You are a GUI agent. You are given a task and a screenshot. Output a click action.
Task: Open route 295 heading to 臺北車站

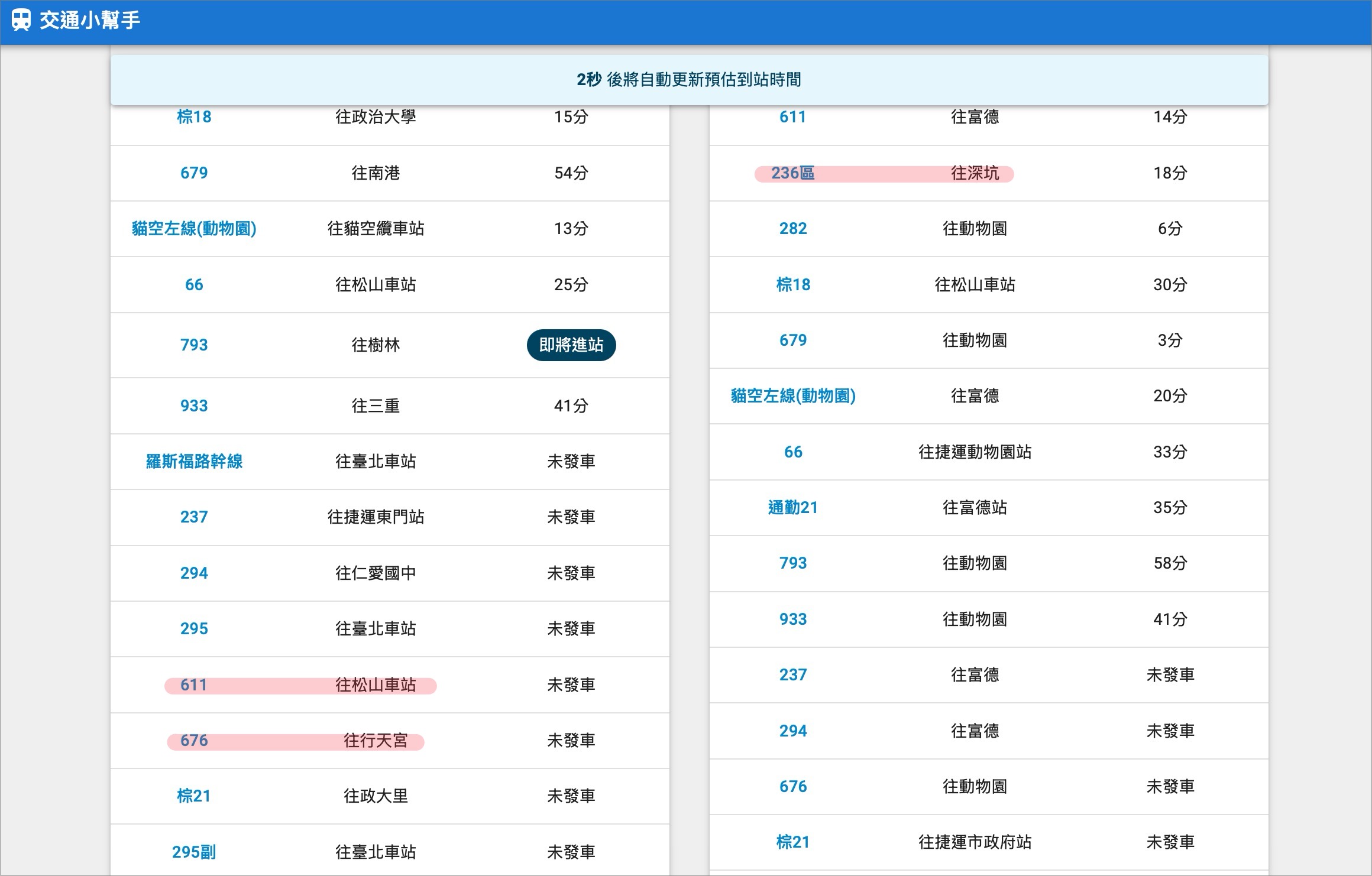pos(194,629)
